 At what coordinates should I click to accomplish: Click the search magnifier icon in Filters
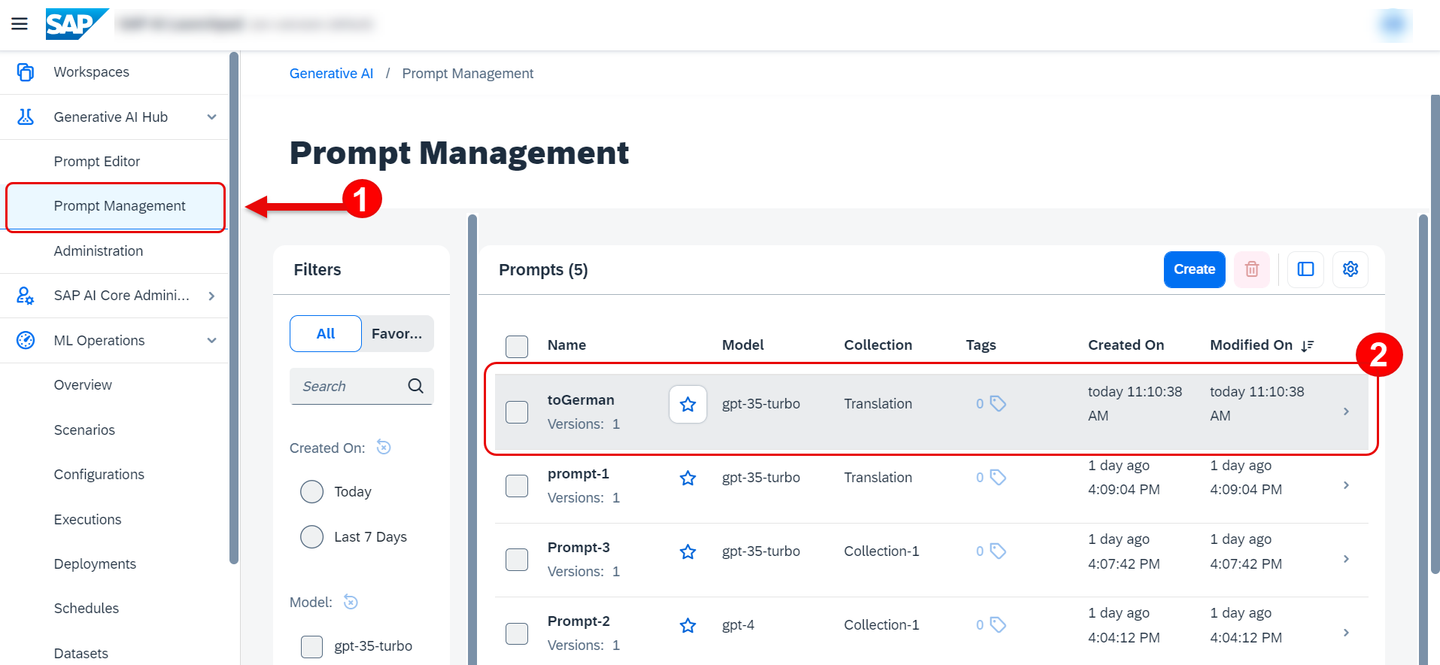[416, 386]
